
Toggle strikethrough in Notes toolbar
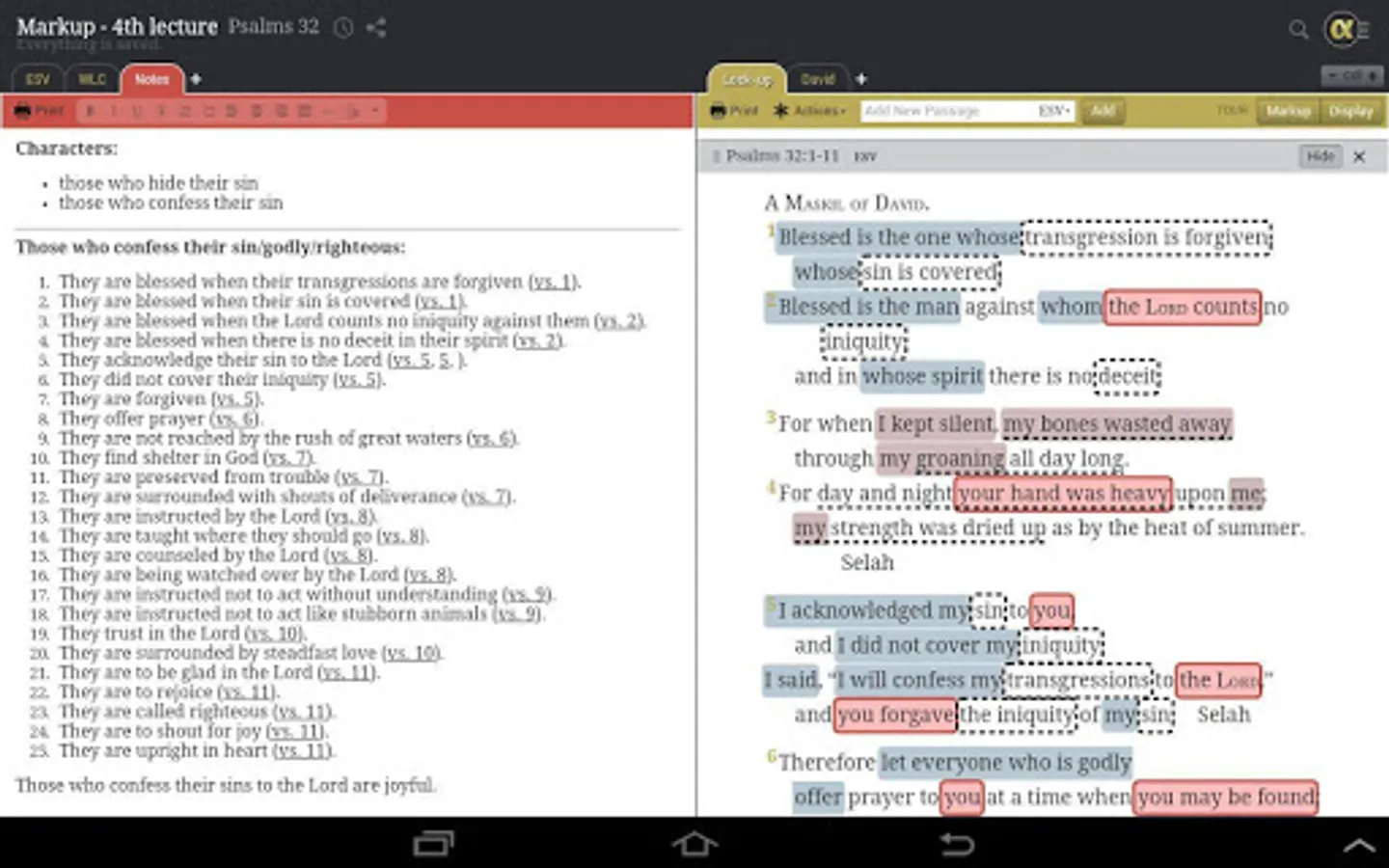(161, 111)
